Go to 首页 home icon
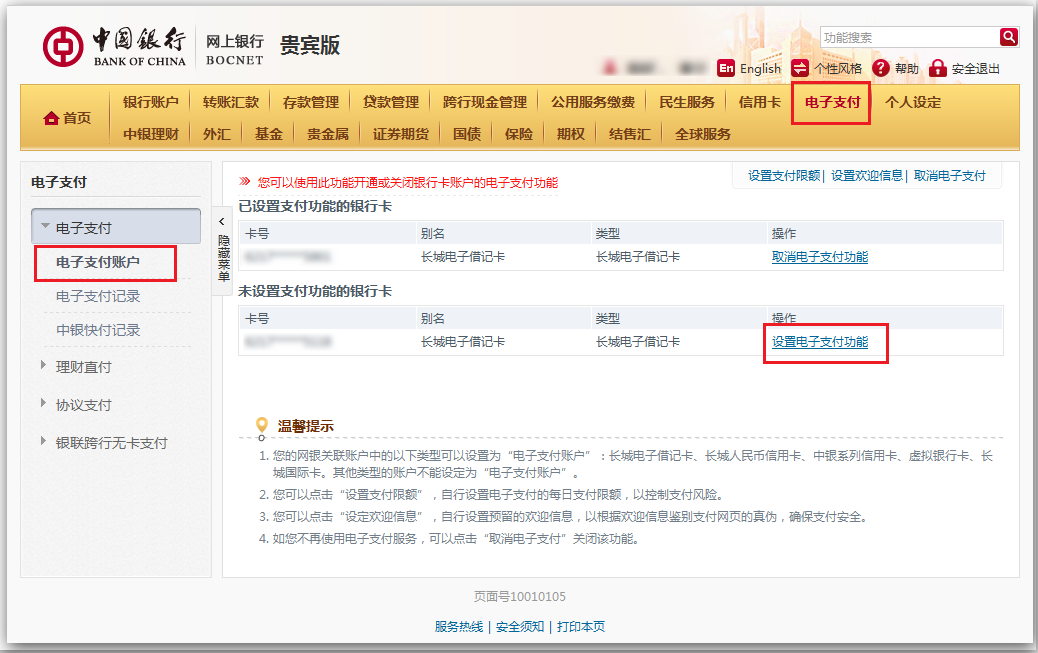 [51, 118]
